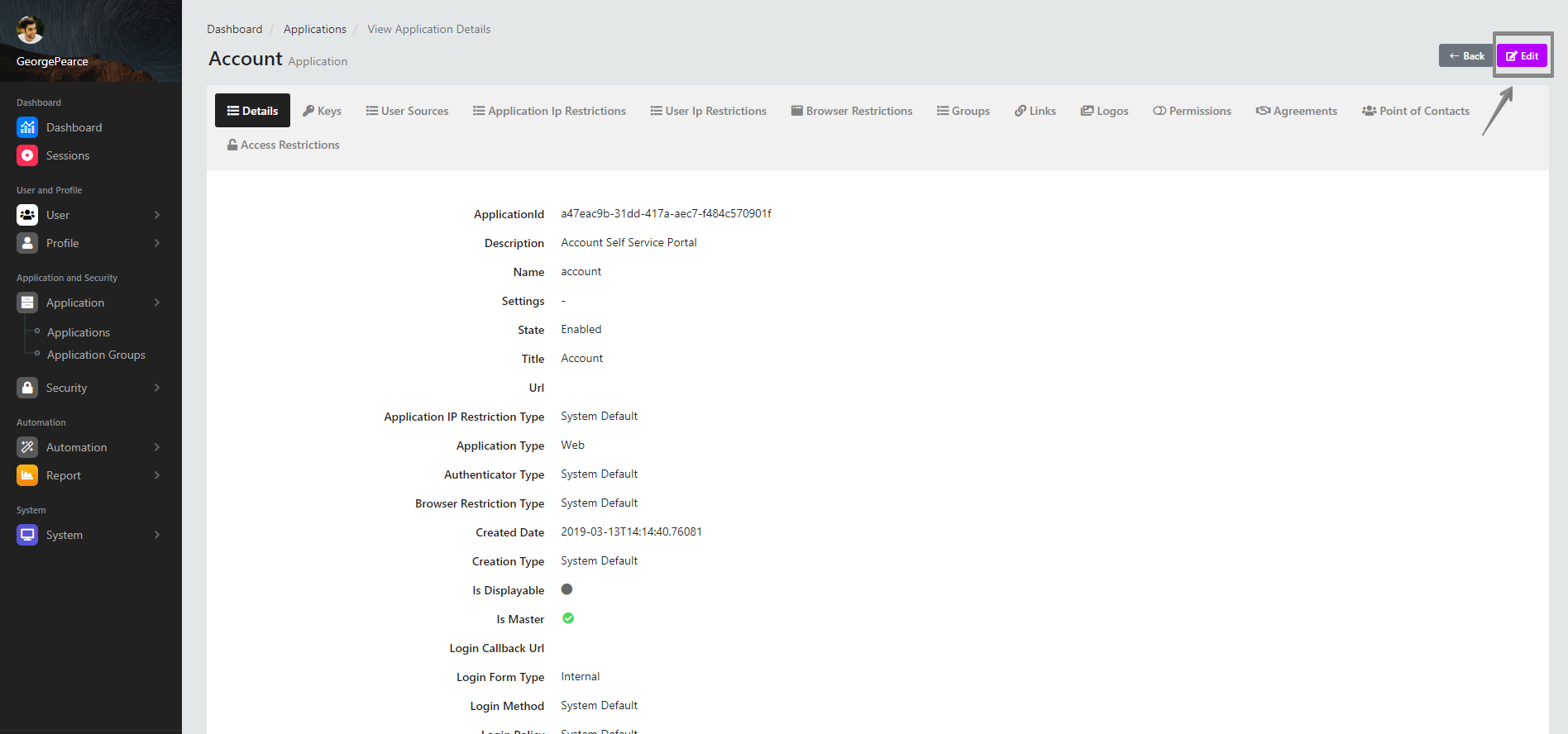Click the Dashboard chart icon in sidebar

27,127
